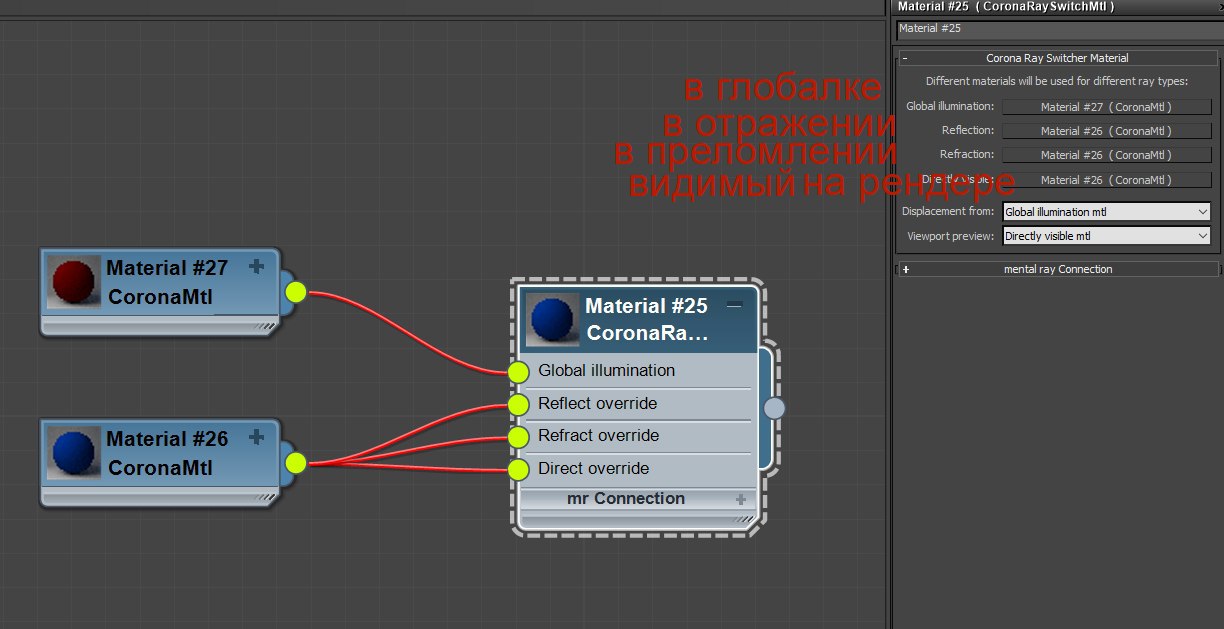Collapse Material #25 node with minus icon
1224x629 pixels.
[734, 305]
